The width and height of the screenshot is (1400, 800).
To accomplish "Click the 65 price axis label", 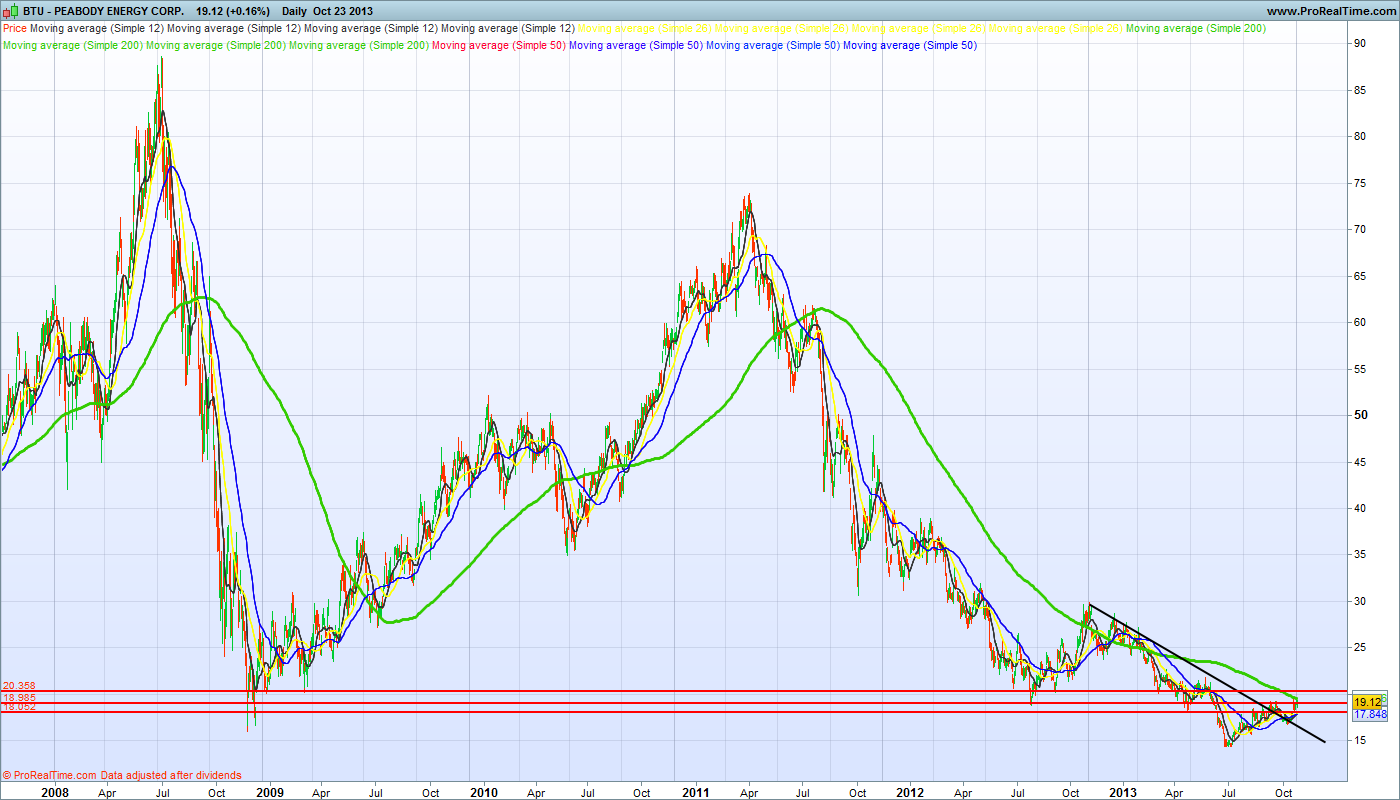I will (1360, 276).
